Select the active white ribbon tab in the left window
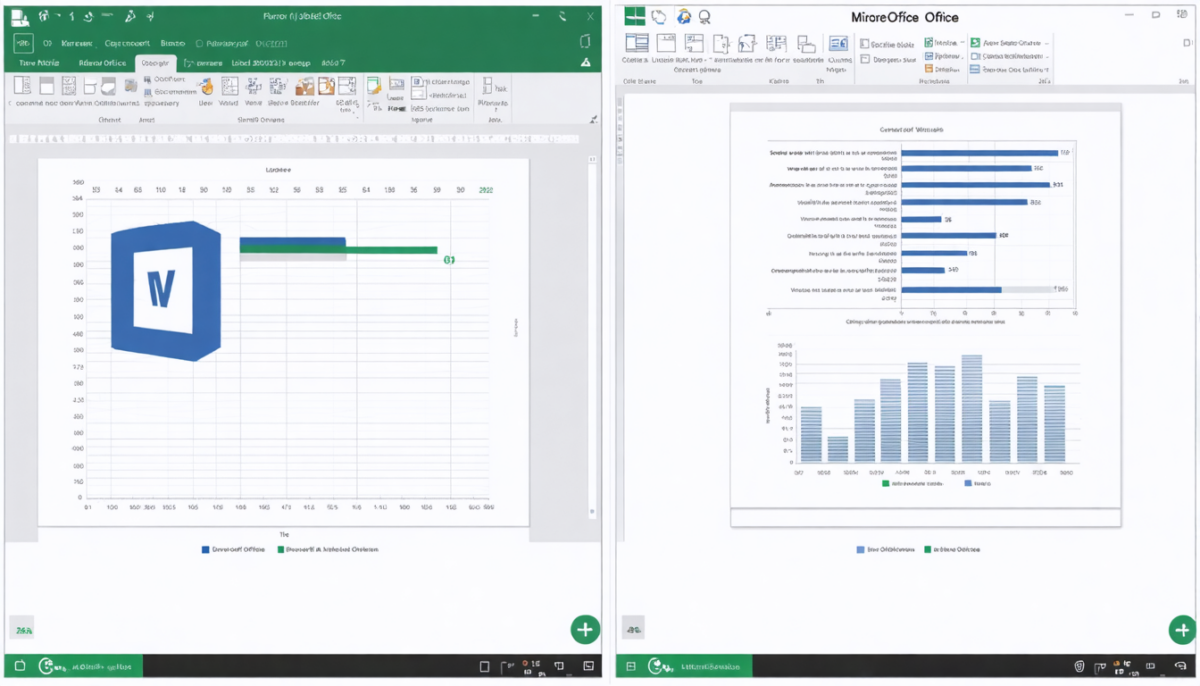Viewport: 1200px width, 686px height. coord(155,63)
